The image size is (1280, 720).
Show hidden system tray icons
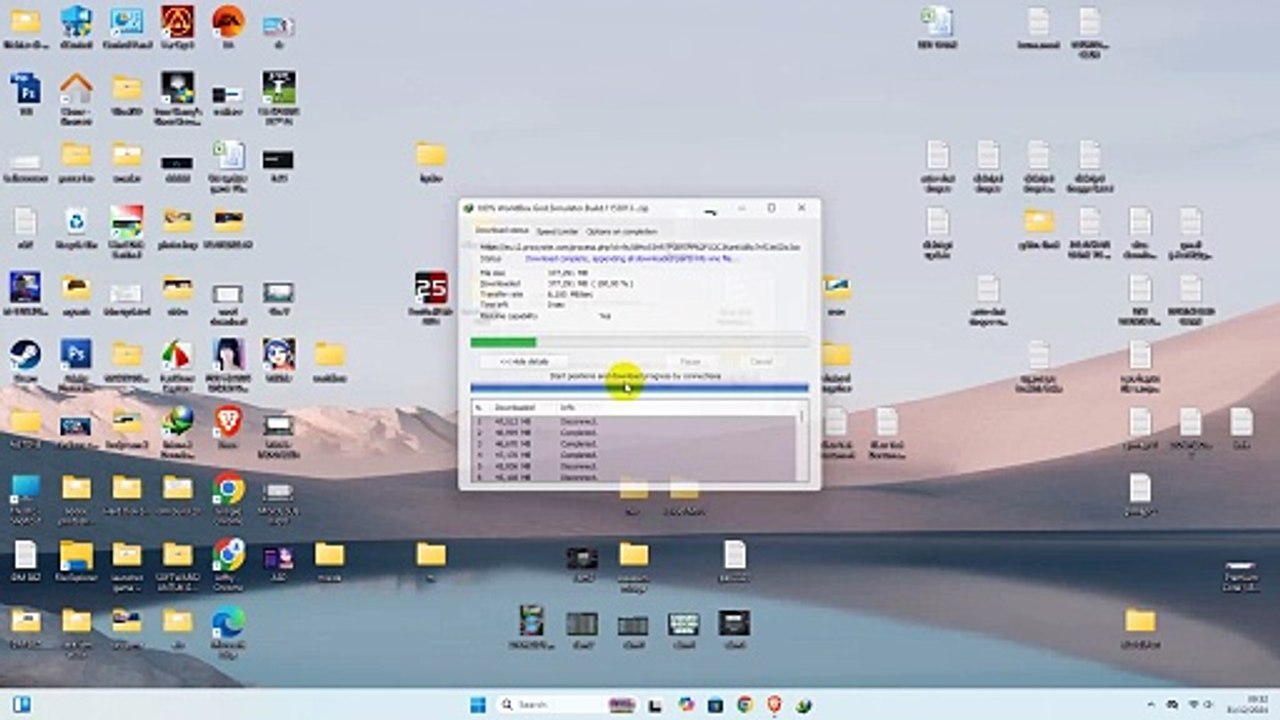tap(1150, 705)
